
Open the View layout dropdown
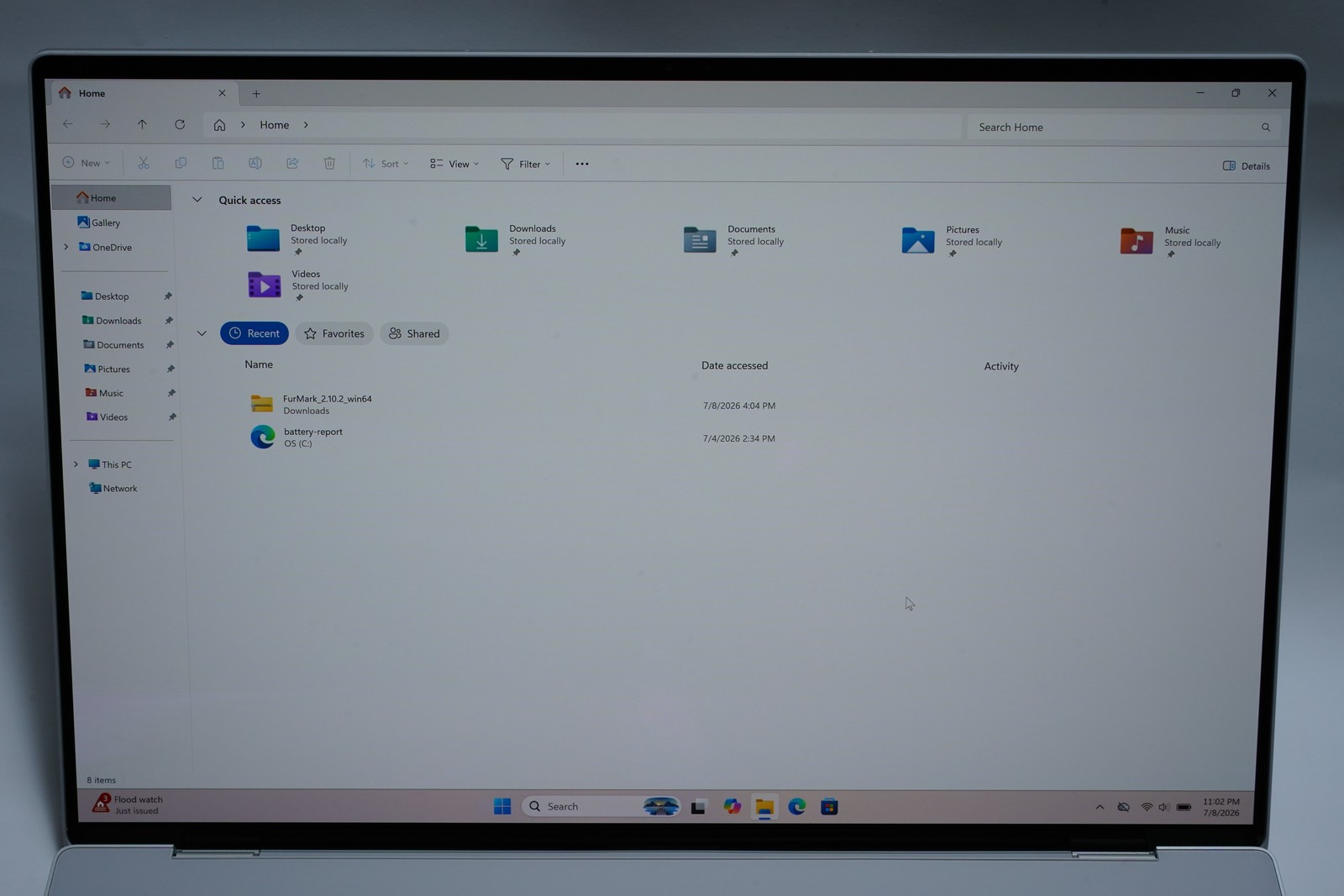coord(454,164)
